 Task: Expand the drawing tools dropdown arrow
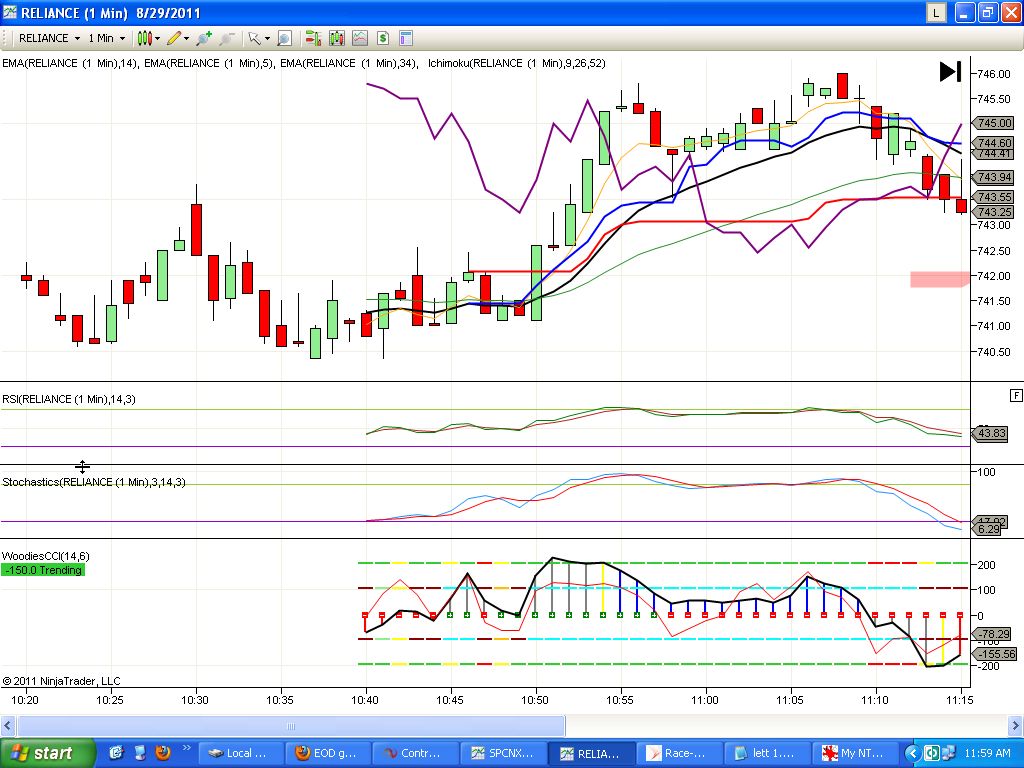tap(187, 39)
